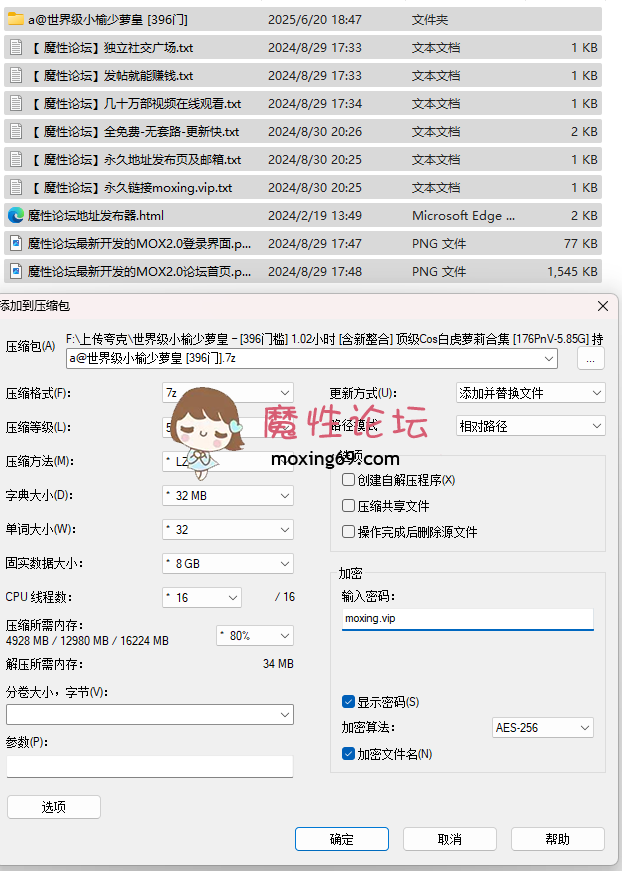Click the Microsoft Edge type cell

(x=463, y=216)
